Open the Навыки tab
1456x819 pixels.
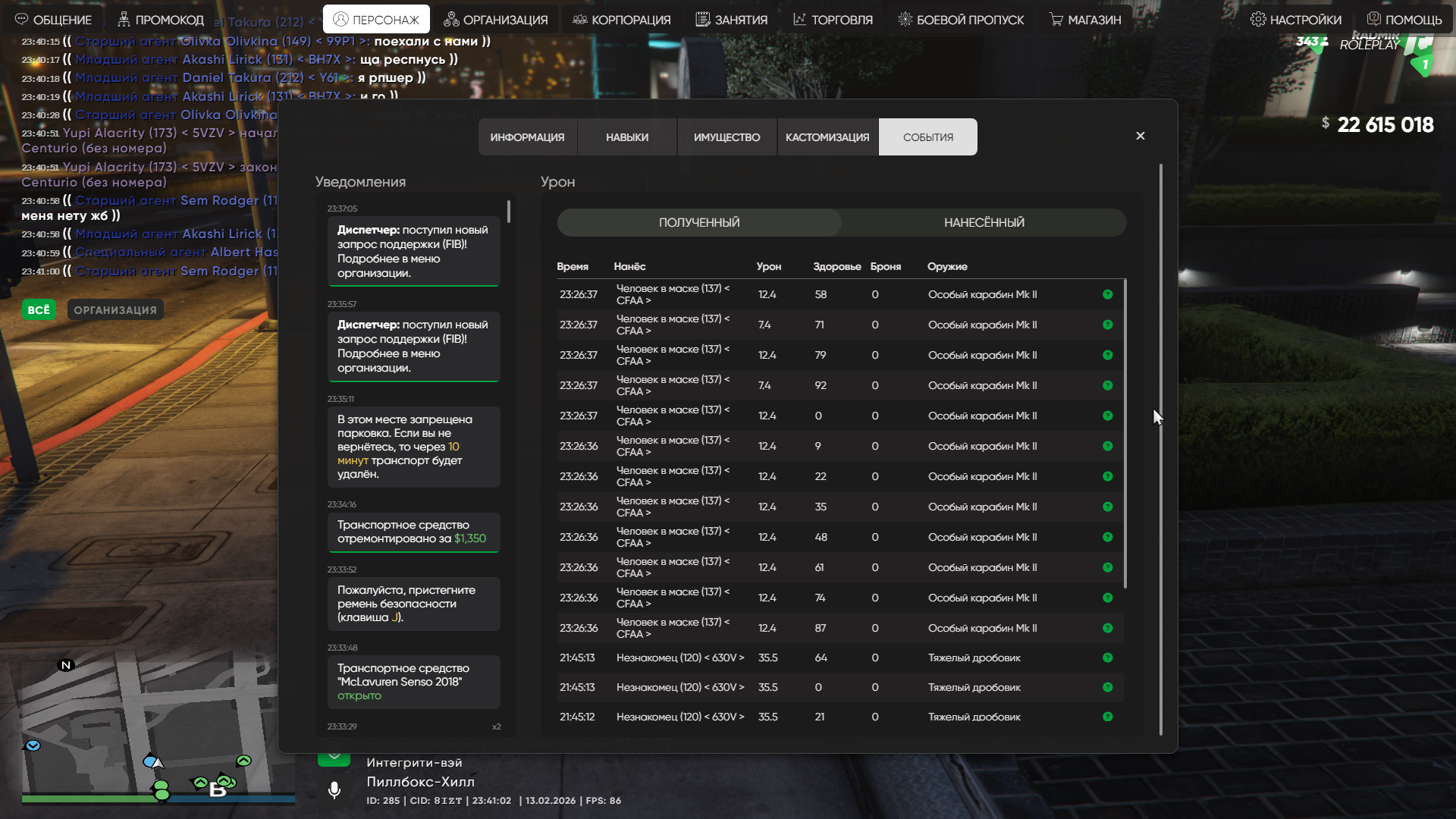coord(626,137)
